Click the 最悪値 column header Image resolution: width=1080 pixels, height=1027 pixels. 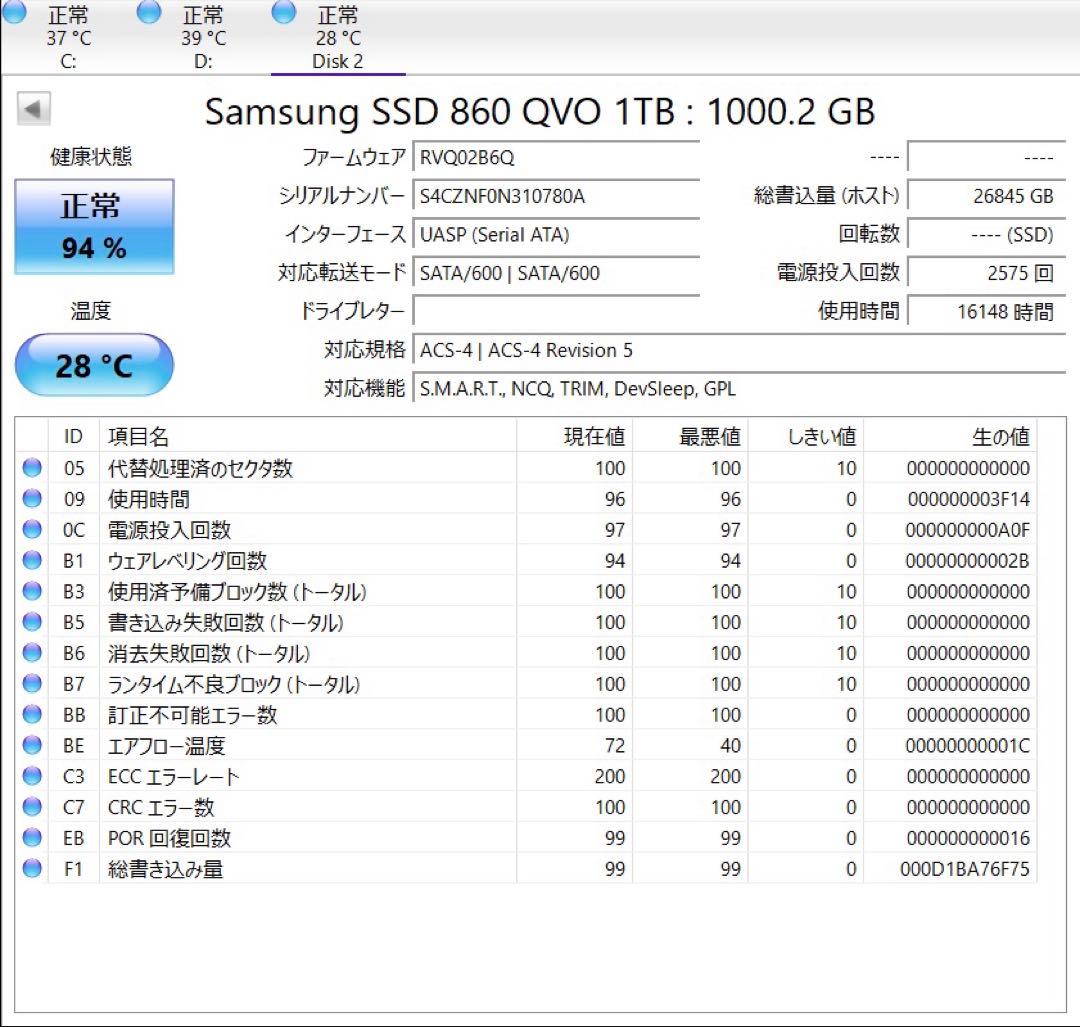pyautogui.click(x=690, y=436)
